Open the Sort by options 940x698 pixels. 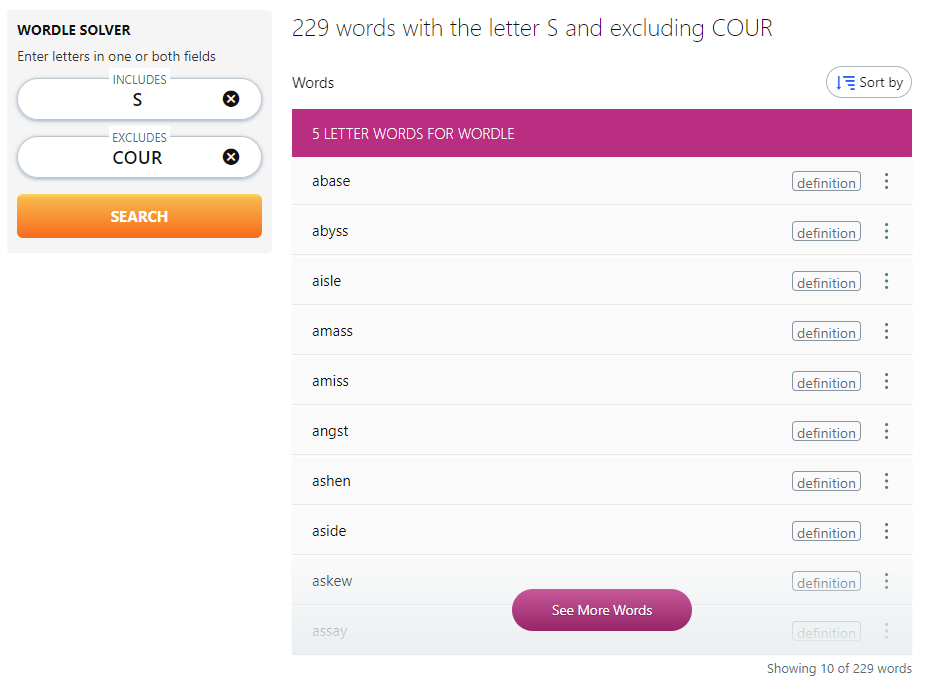pyautogui.click(x=869, y=82)
